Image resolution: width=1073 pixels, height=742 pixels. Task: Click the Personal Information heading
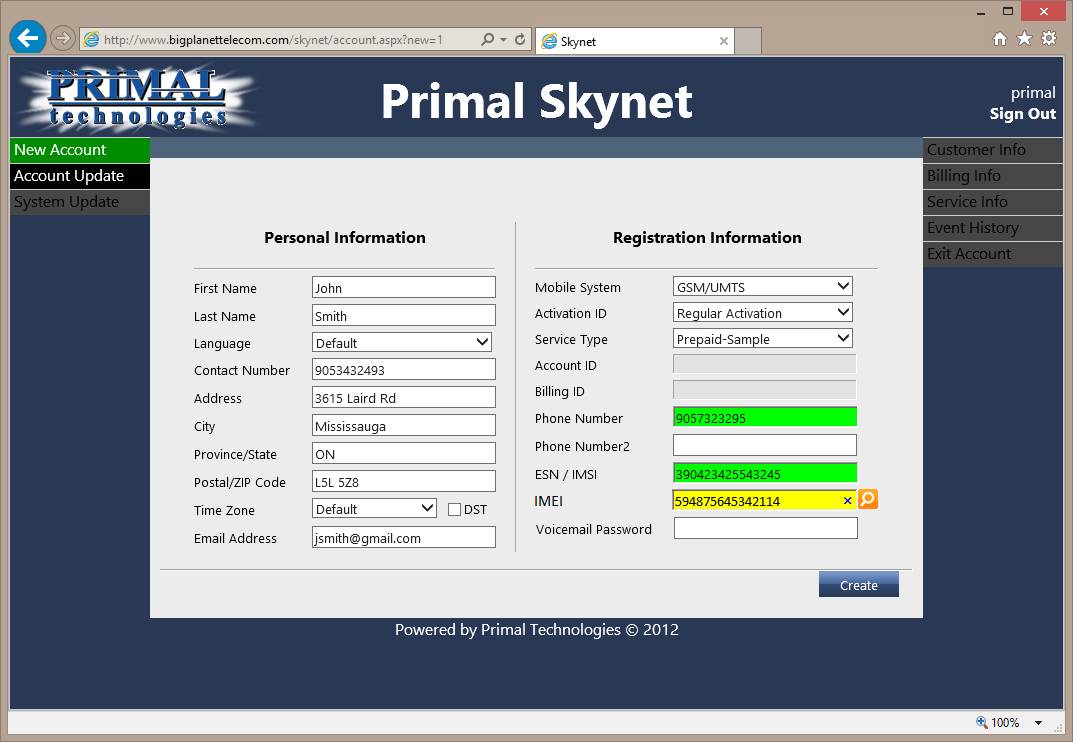click(x=345, y=238)
